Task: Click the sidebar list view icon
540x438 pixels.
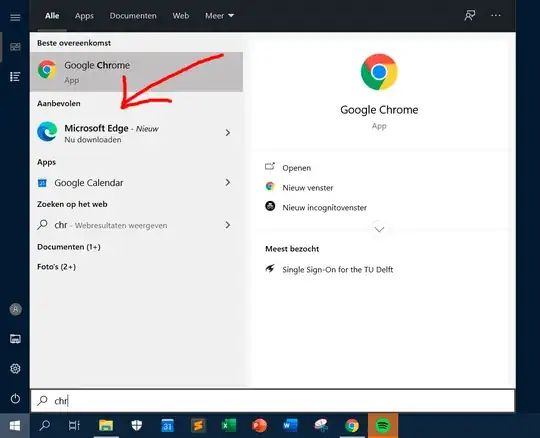Action: [x=15, y=76]
